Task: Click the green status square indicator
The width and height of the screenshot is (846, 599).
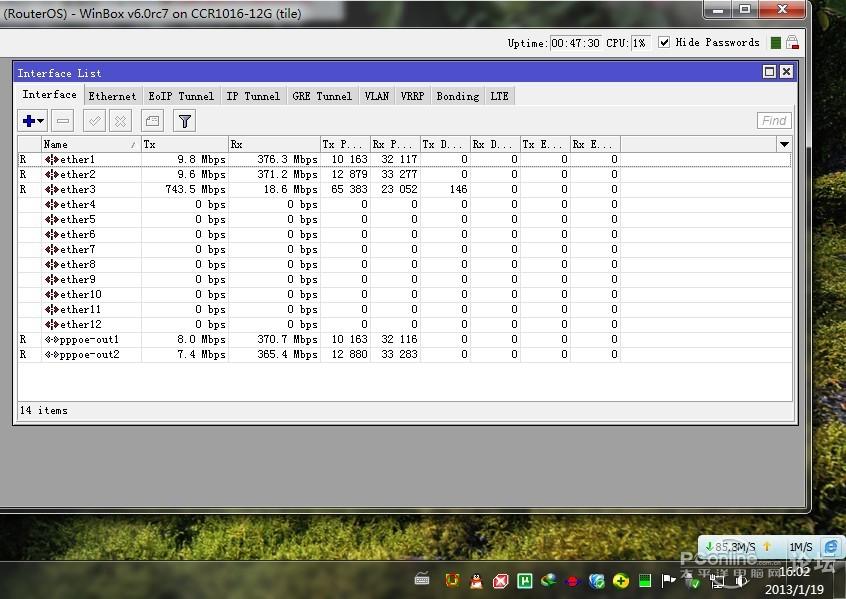Action: [775, 43]
